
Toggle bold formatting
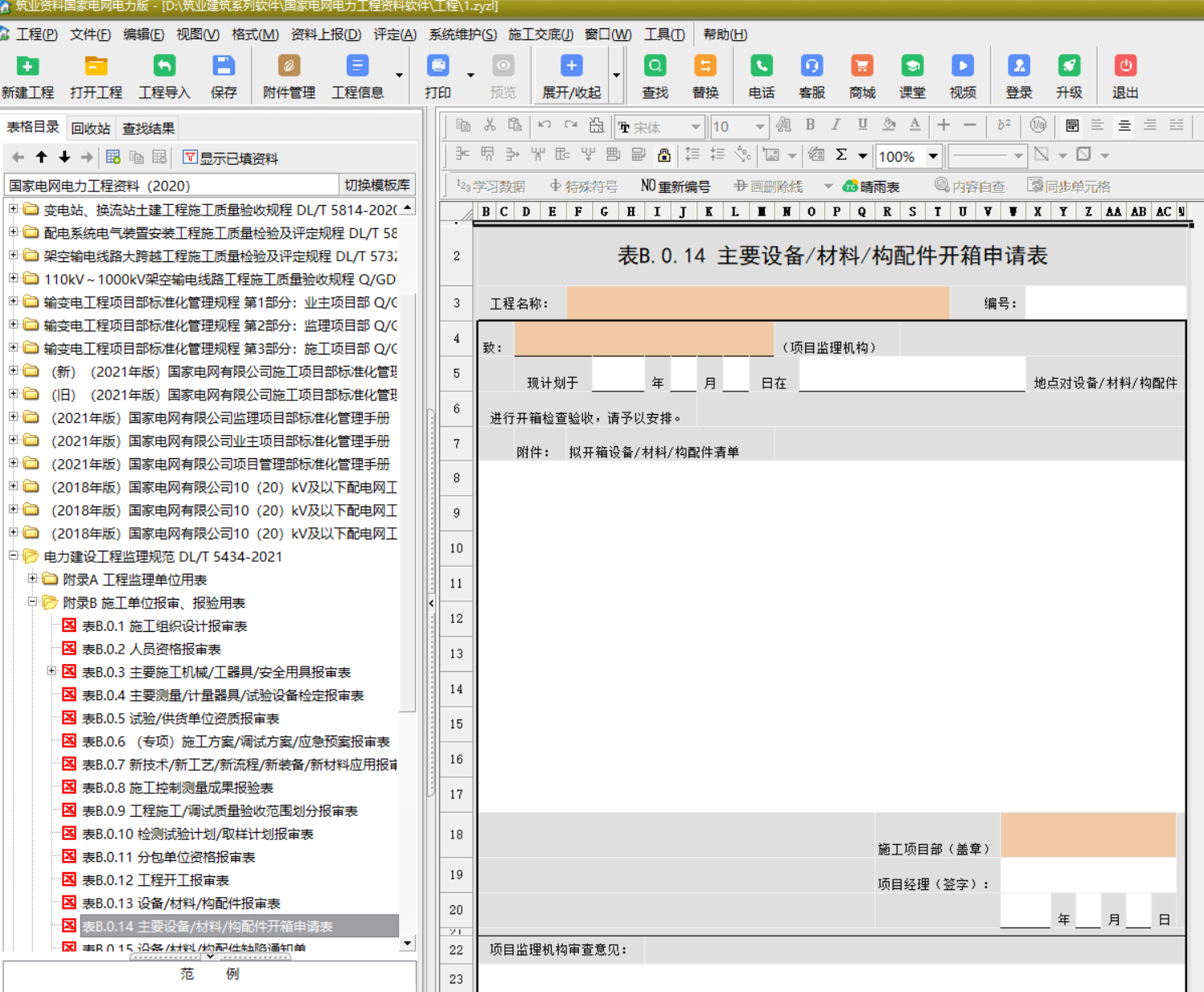click(x=810, y=125)
